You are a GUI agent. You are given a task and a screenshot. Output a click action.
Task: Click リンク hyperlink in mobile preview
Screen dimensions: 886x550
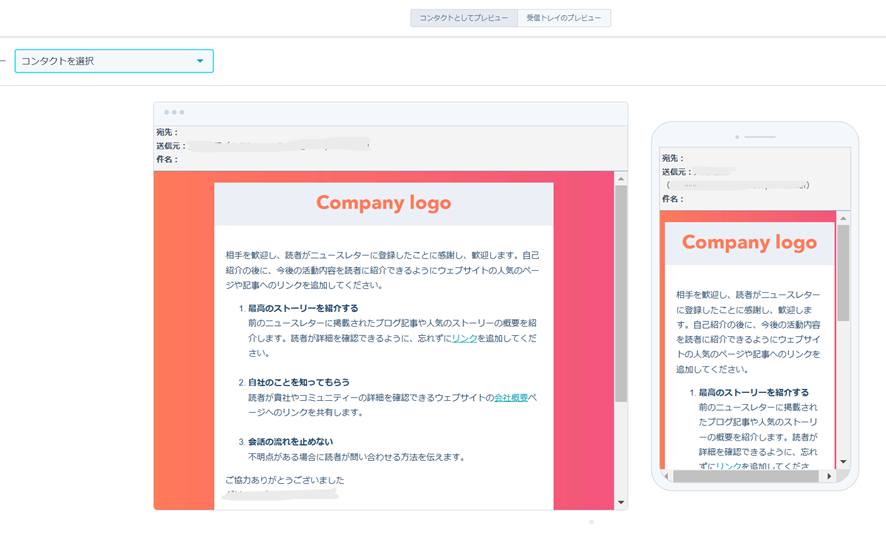[x=728, y=466]
